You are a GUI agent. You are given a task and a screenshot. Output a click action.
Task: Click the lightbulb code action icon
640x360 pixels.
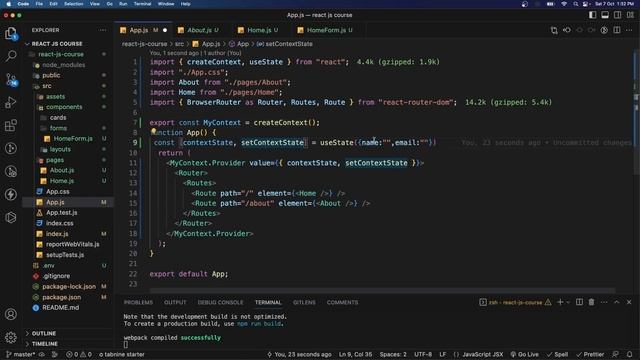153,131
